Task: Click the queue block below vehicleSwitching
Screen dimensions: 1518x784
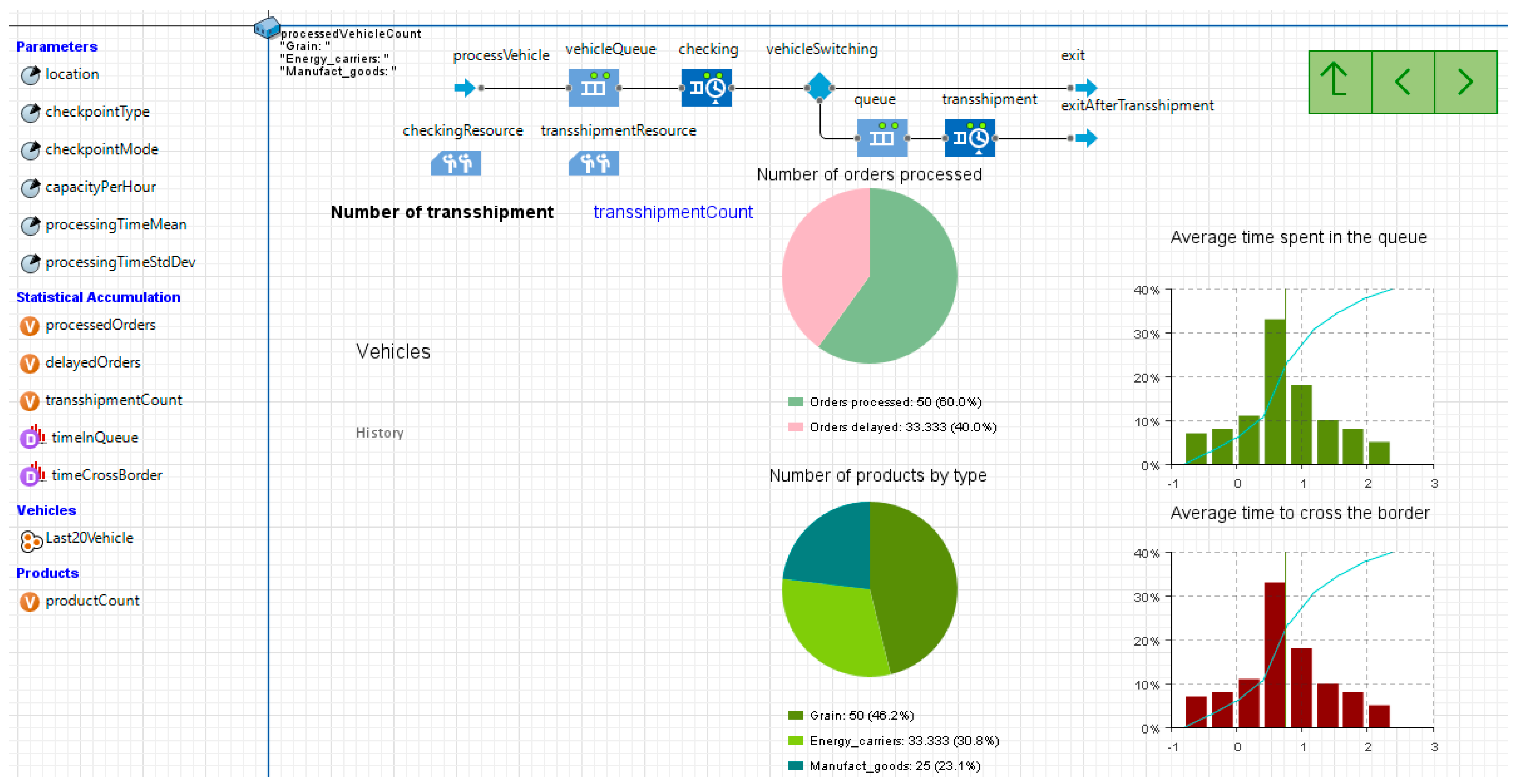Action: [882, 138]
